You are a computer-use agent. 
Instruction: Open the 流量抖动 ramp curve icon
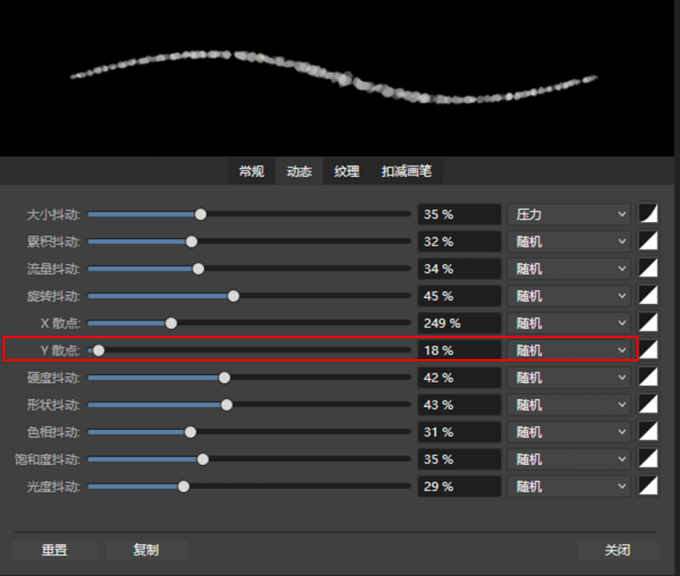[x=649, y=268]
